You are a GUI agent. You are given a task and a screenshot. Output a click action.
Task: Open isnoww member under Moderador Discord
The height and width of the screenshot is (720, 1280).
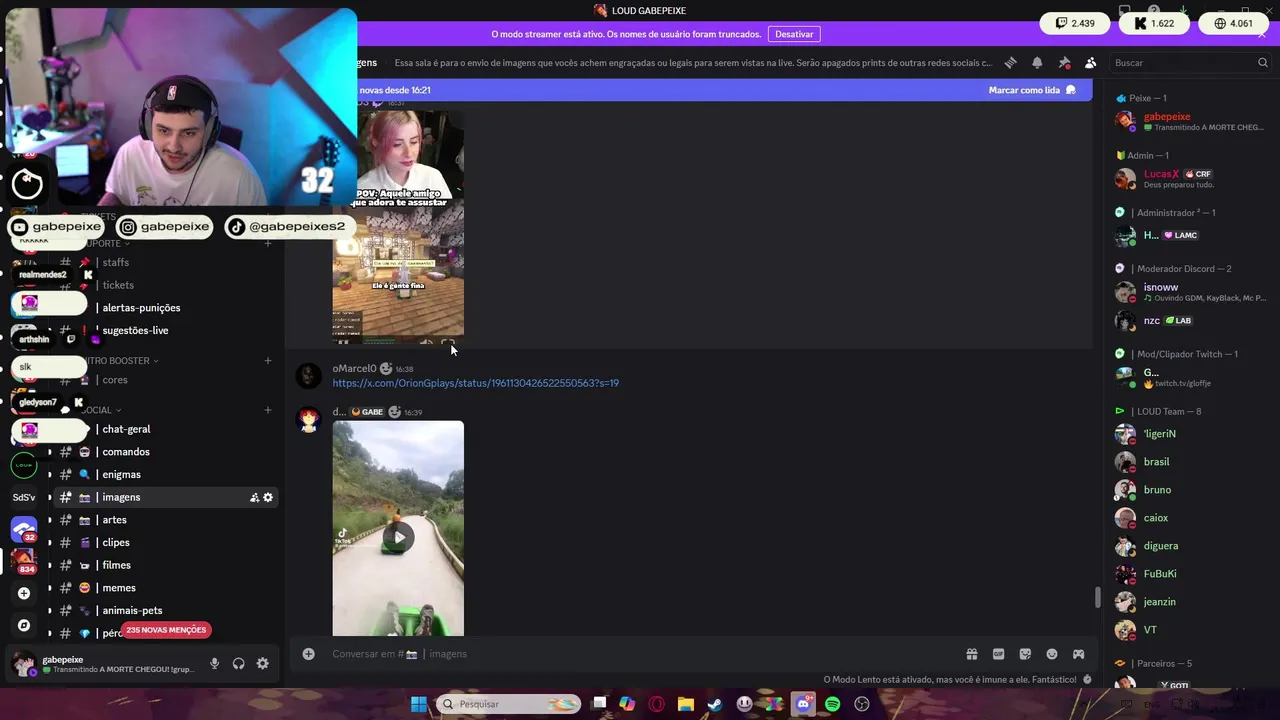[x=1192, y=292]
